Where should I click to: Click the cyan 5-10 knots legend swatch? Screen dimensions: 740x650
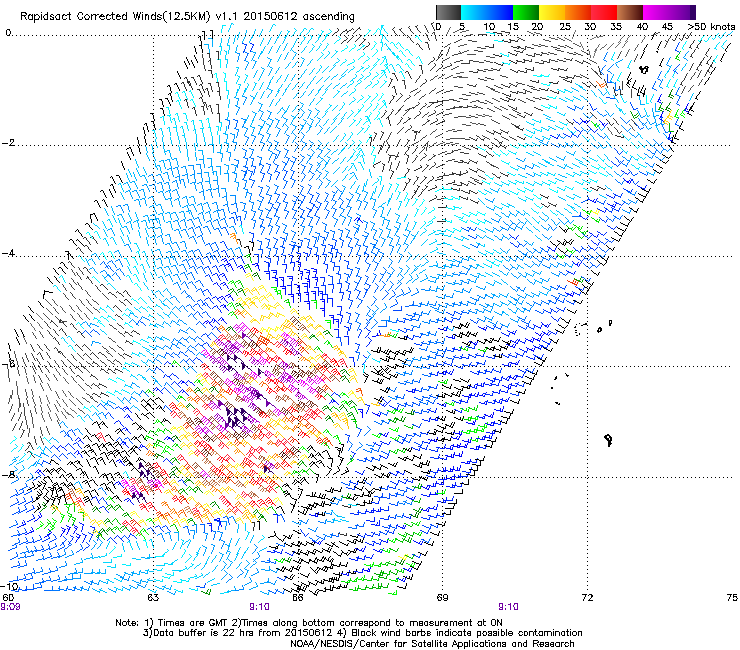coord(474,12)
